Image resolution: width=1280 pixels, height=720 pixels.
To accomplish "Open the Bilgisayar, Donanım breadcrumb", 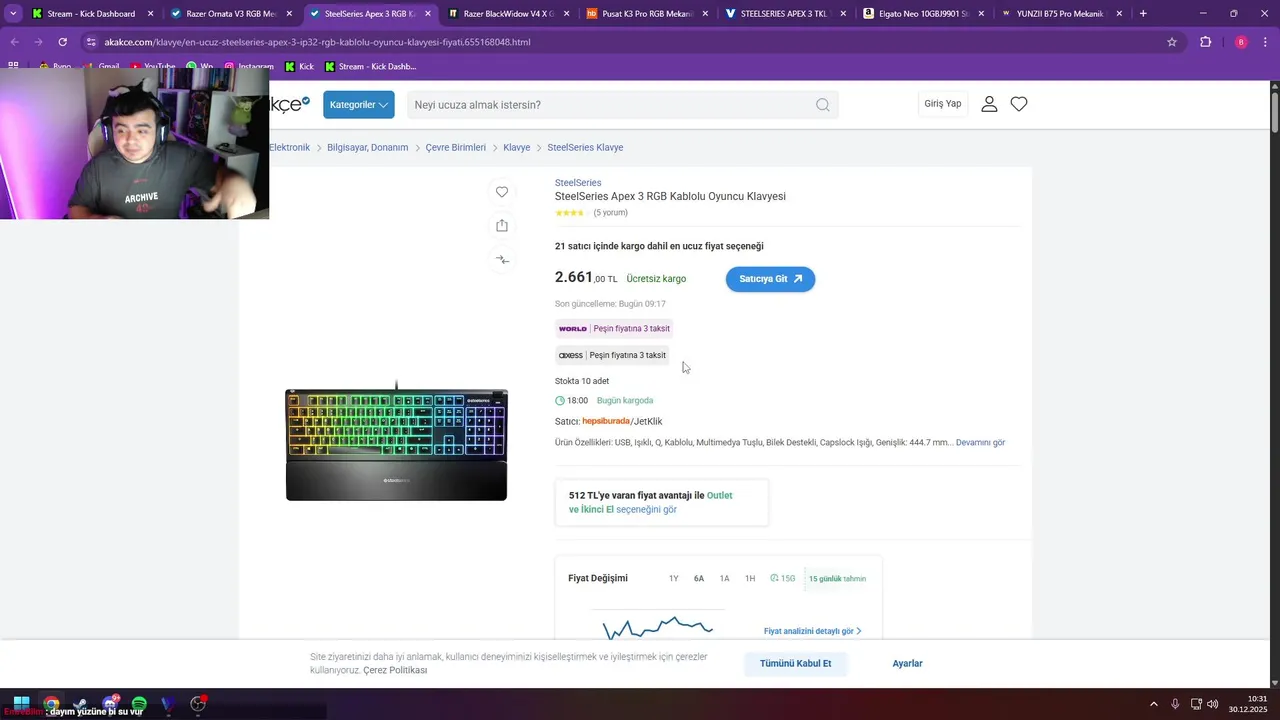I will [367, 148].
